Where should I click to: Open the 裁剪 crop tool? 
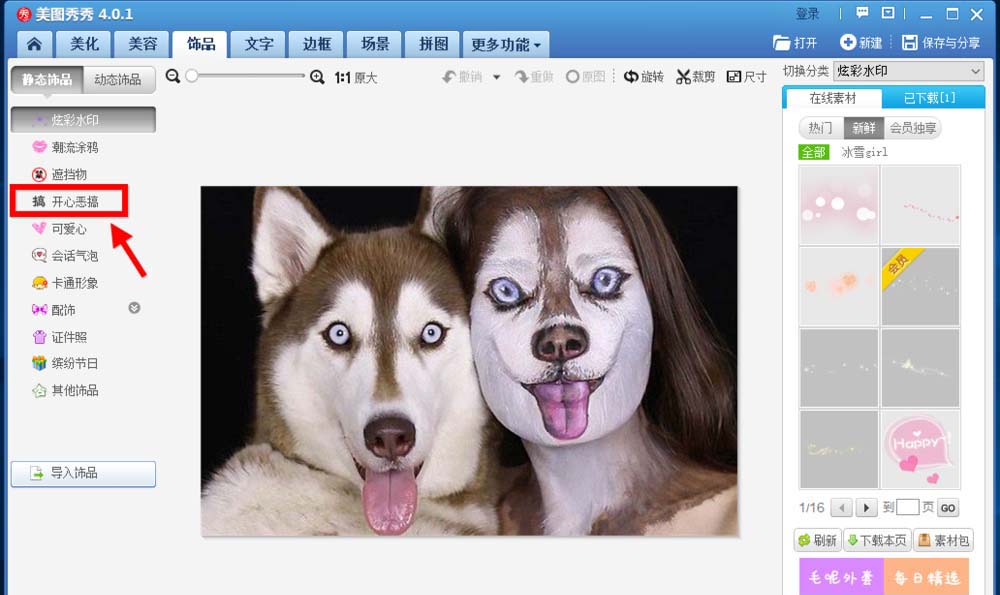pyautogui.click(x=695, y=76)
